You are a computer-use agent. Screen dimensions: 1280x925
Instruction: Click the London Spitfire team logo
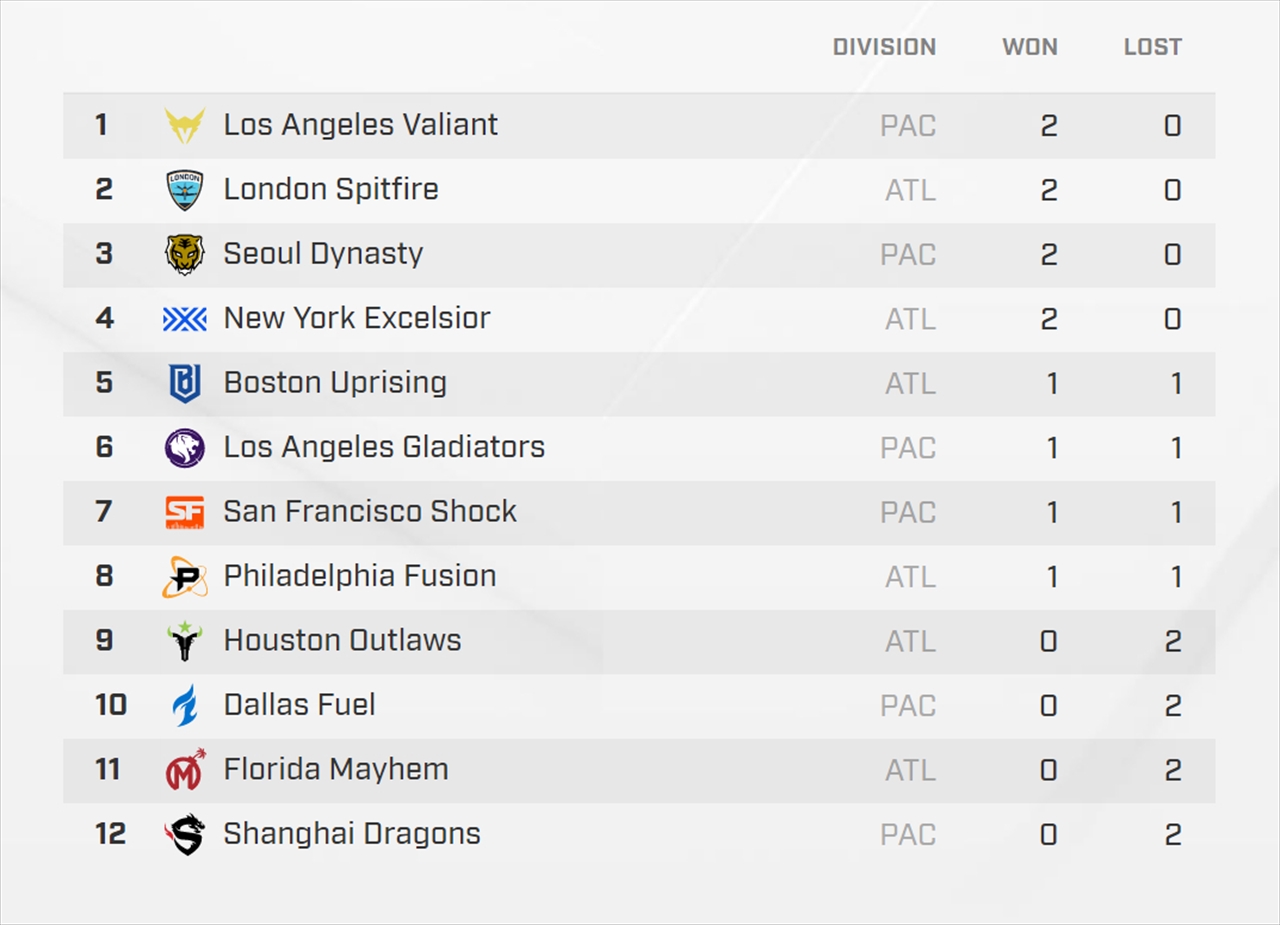[x=185, y=190]
